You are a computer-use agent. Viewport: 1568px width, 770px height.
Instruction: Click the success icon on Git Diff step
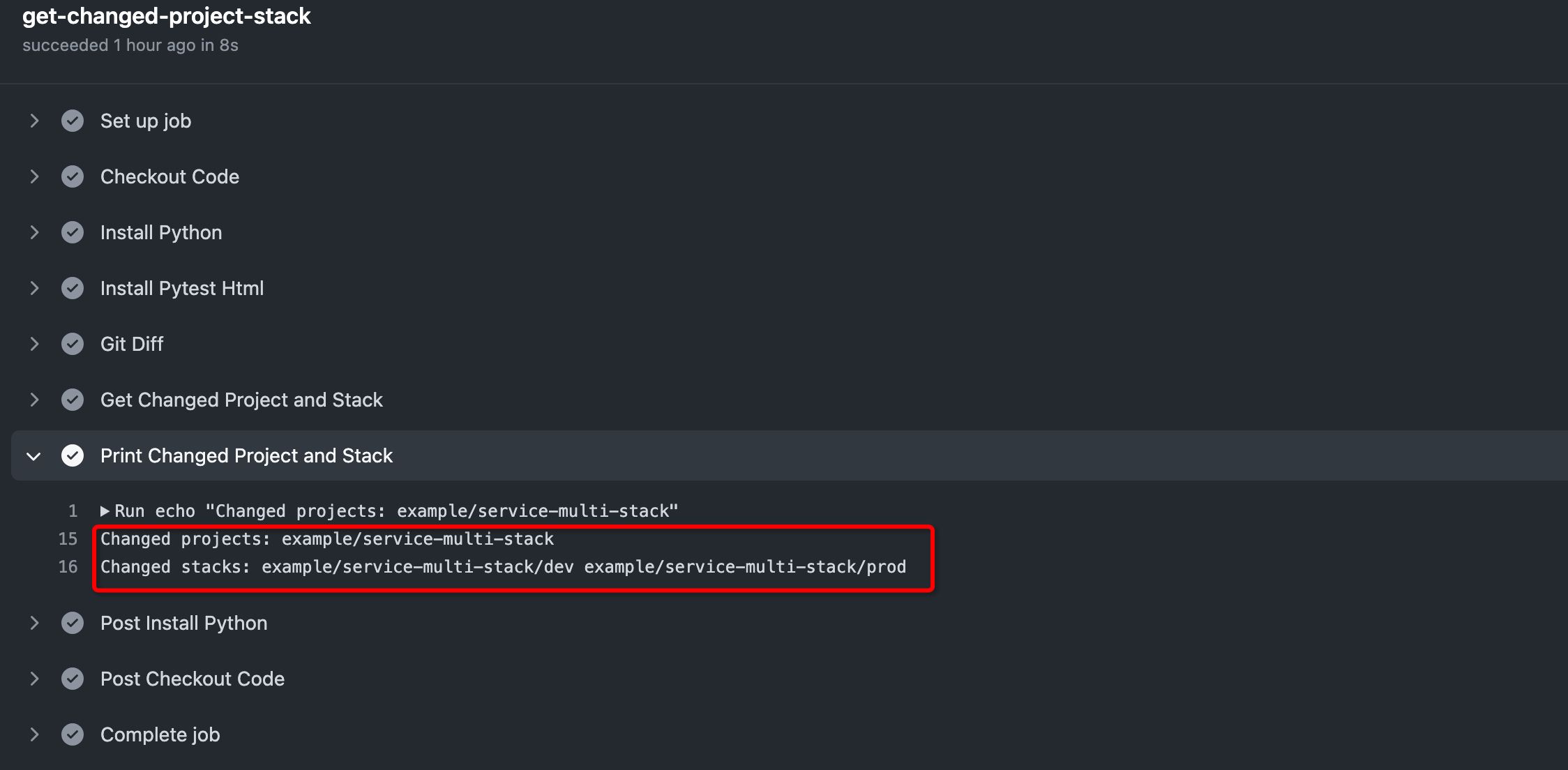click(x=73, y=344)
